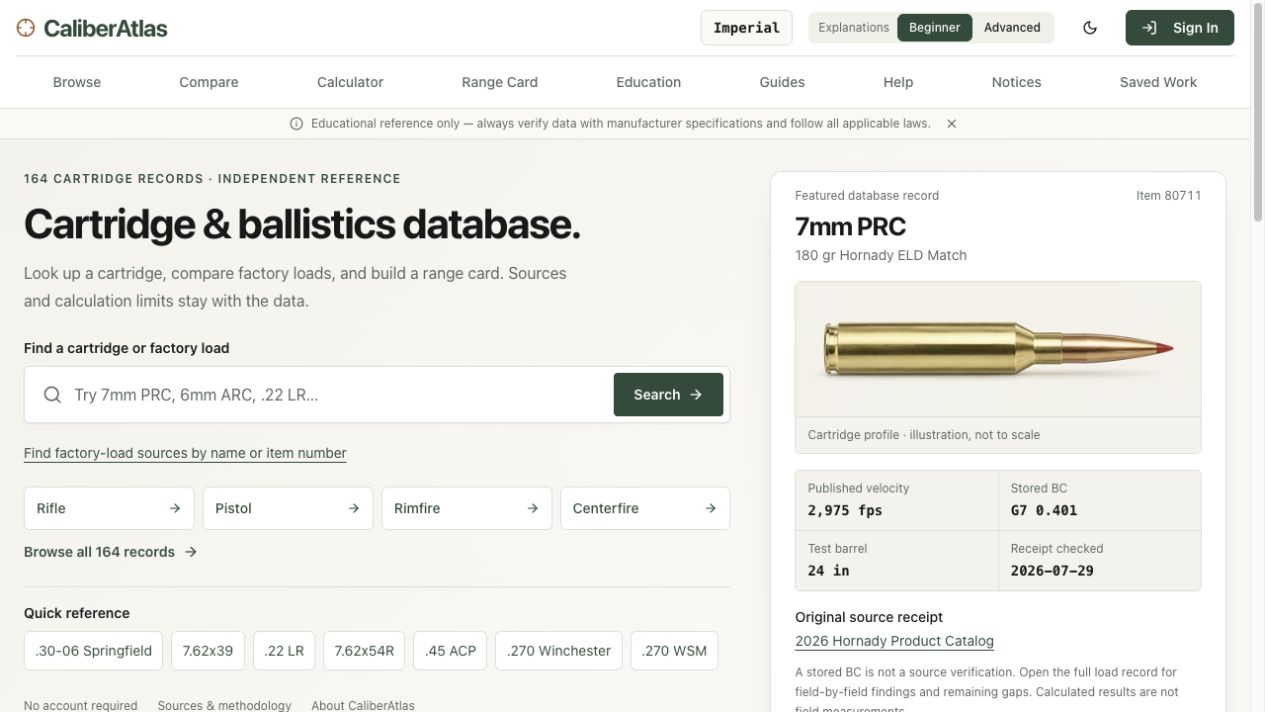Click the Test barrel 24 in value
This screenshot has width=1265, height=712.
(x=828, y=571)
